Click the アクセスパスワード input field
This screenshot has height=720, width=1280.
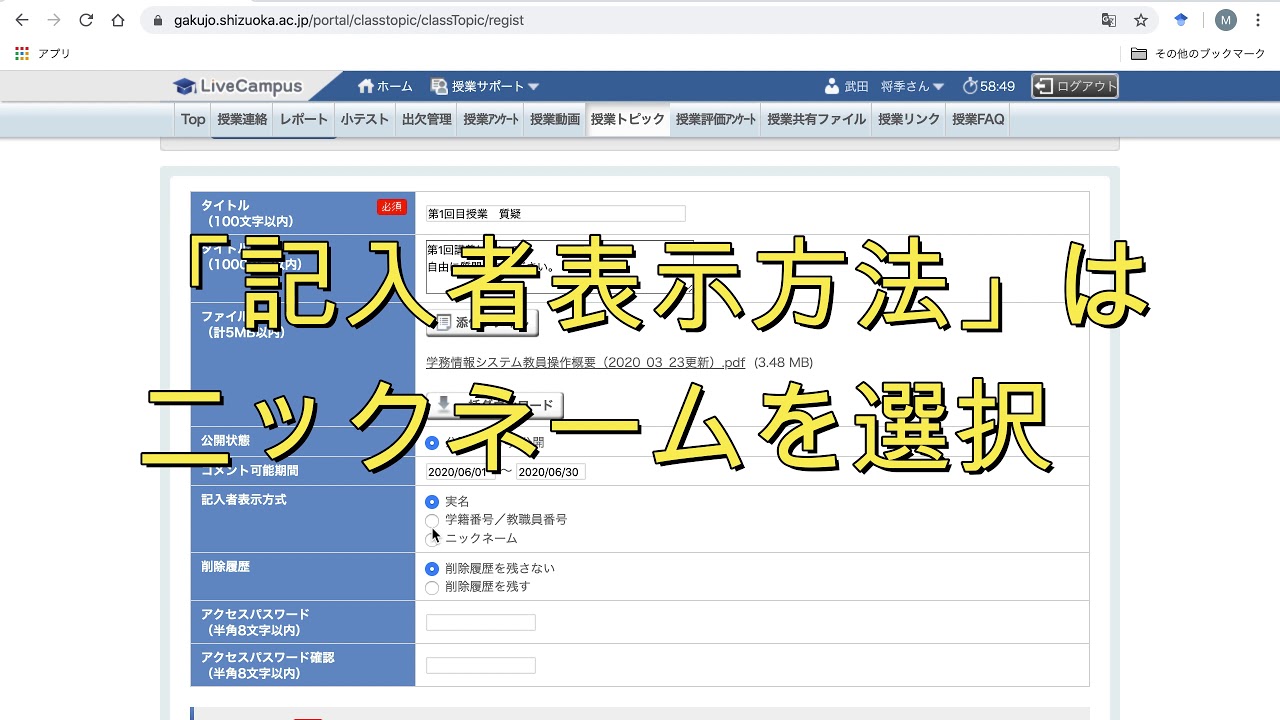(481, 623)
